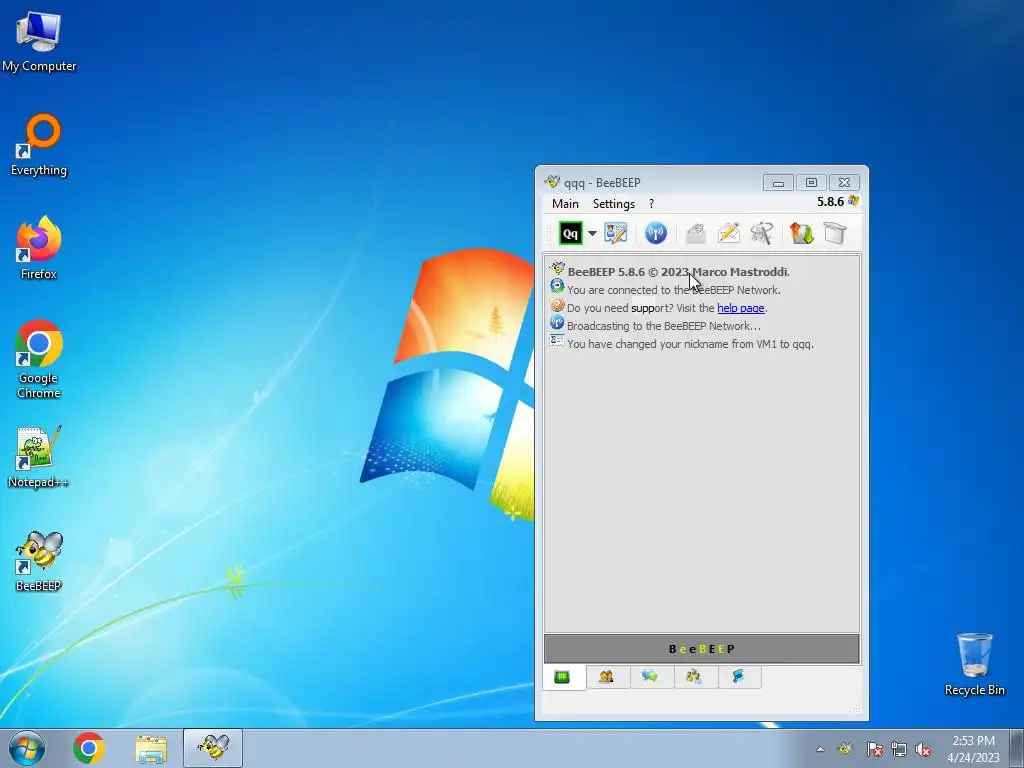This screenshot has width=1024, height=768.
Task: Open the Settings menu
Action: click(613, 204)
